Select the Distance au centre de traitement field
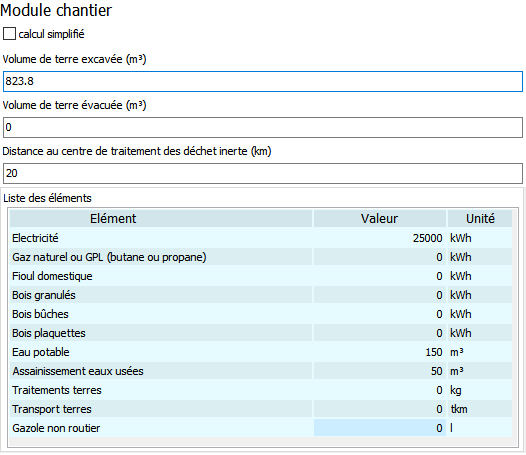 tap(263, 173)
